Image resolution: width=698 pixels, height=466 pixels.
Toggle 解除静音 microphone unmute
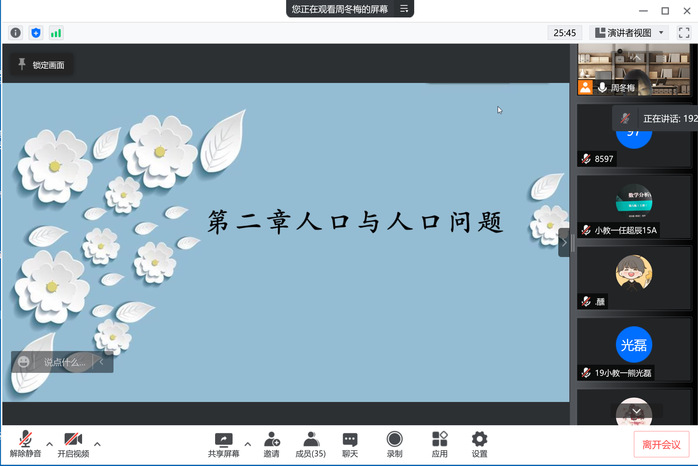pos(25,444)
